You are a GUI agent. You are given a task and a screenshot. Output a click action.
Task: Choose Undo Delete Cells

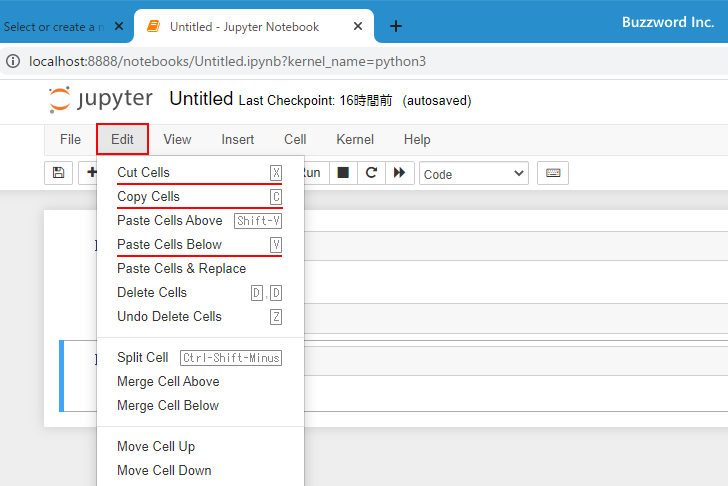pos(200,317)
